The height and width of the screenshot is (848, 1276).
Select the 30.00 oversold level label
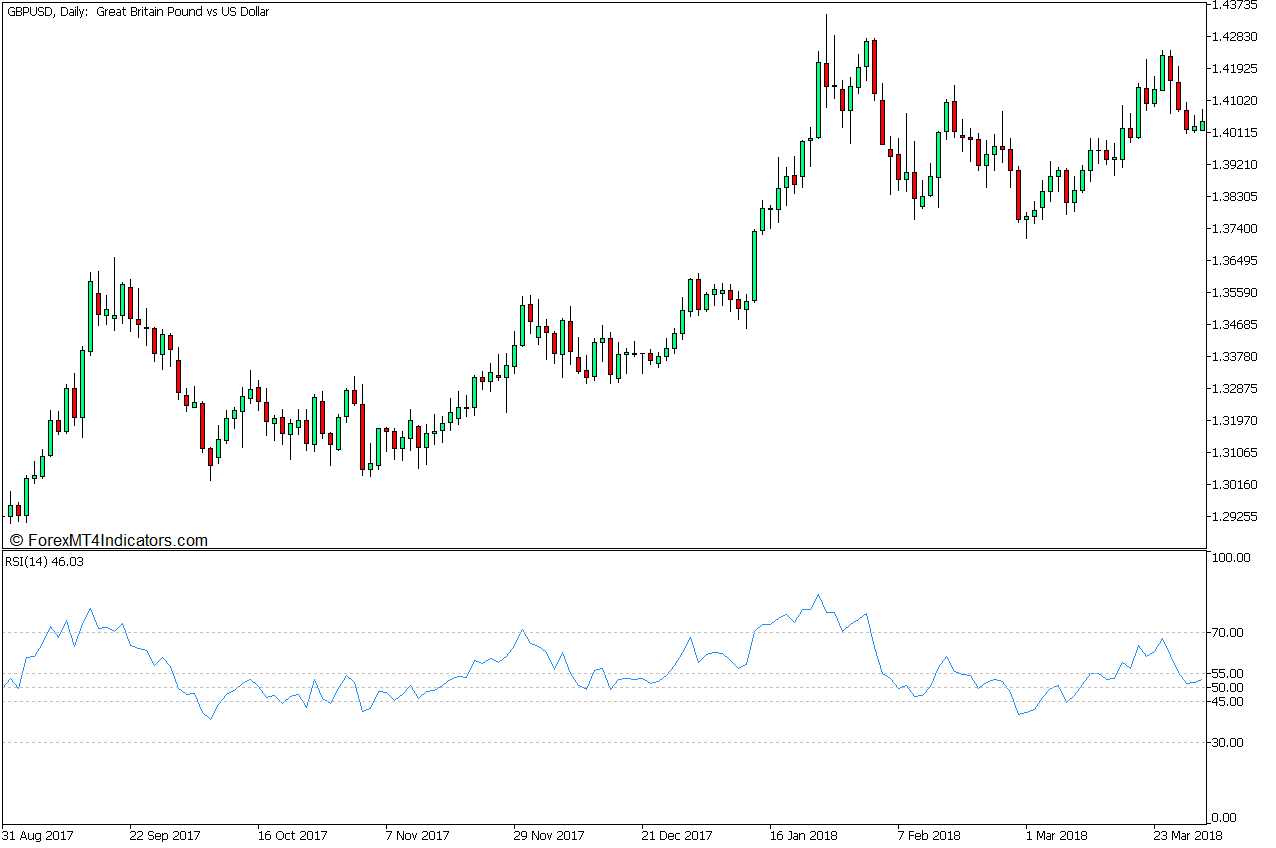point(1228,744)
